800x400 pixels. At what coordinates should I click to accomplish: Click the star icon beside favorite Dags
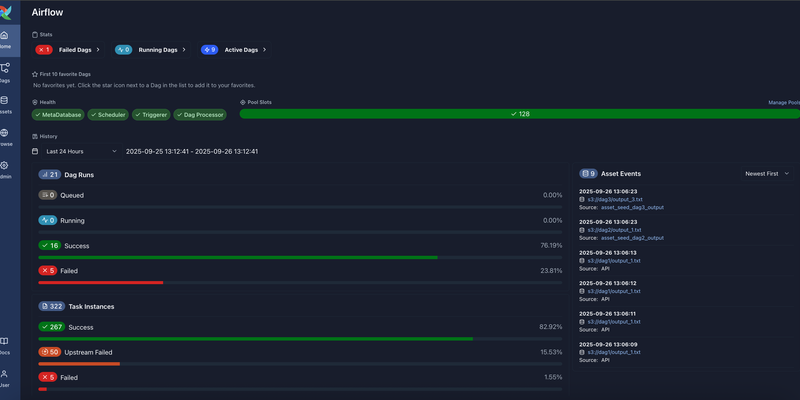click(x=35, y=74)
